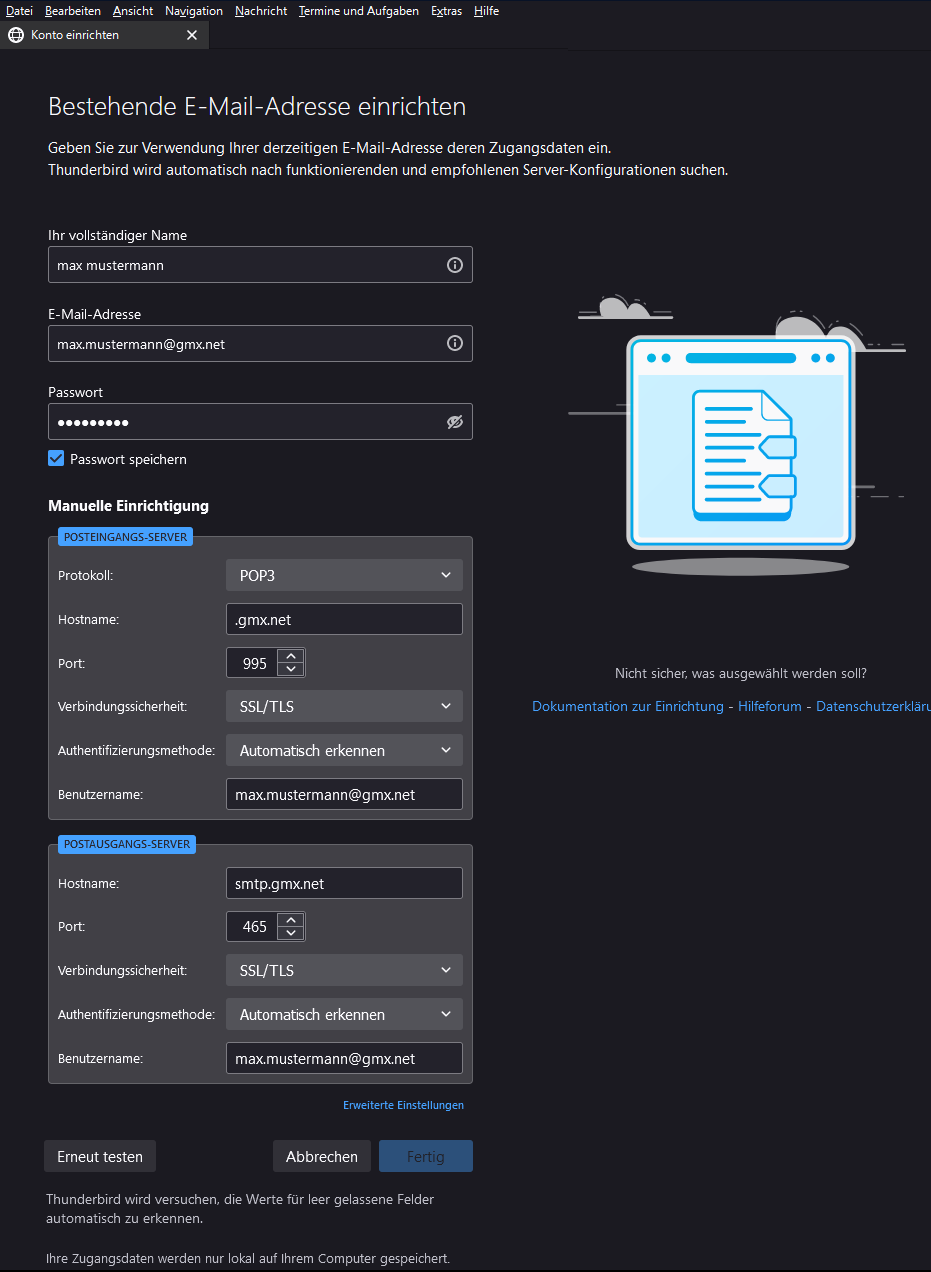The height and width of the screenshot is (1272, 931).
Task: Open outgoing Authentifizierungsmethode dropdown
Action: point(344,1014)
